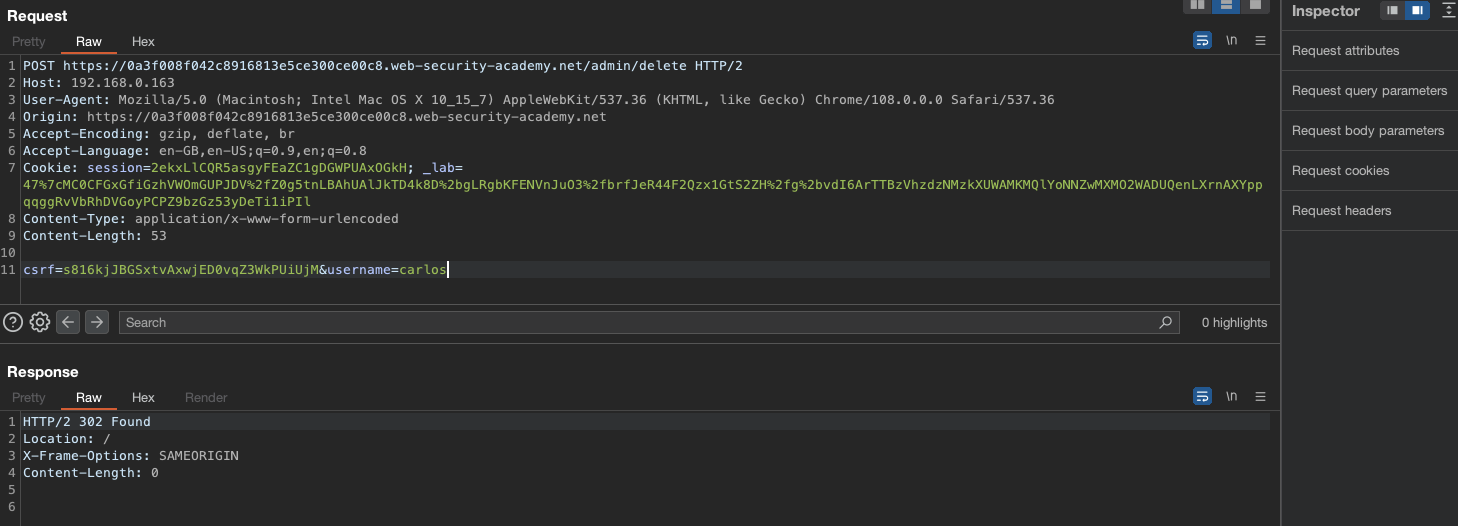Switch to side-by-side split layout

[1197, 5]
